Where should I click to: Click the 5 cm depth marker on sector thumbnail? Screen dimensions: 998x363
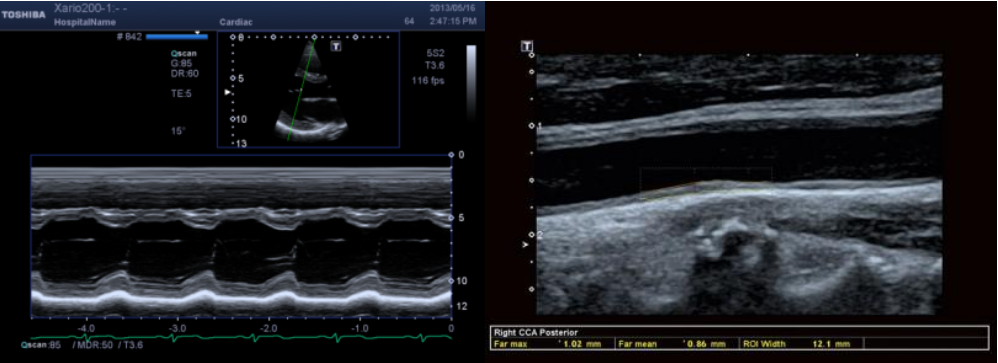241,78
